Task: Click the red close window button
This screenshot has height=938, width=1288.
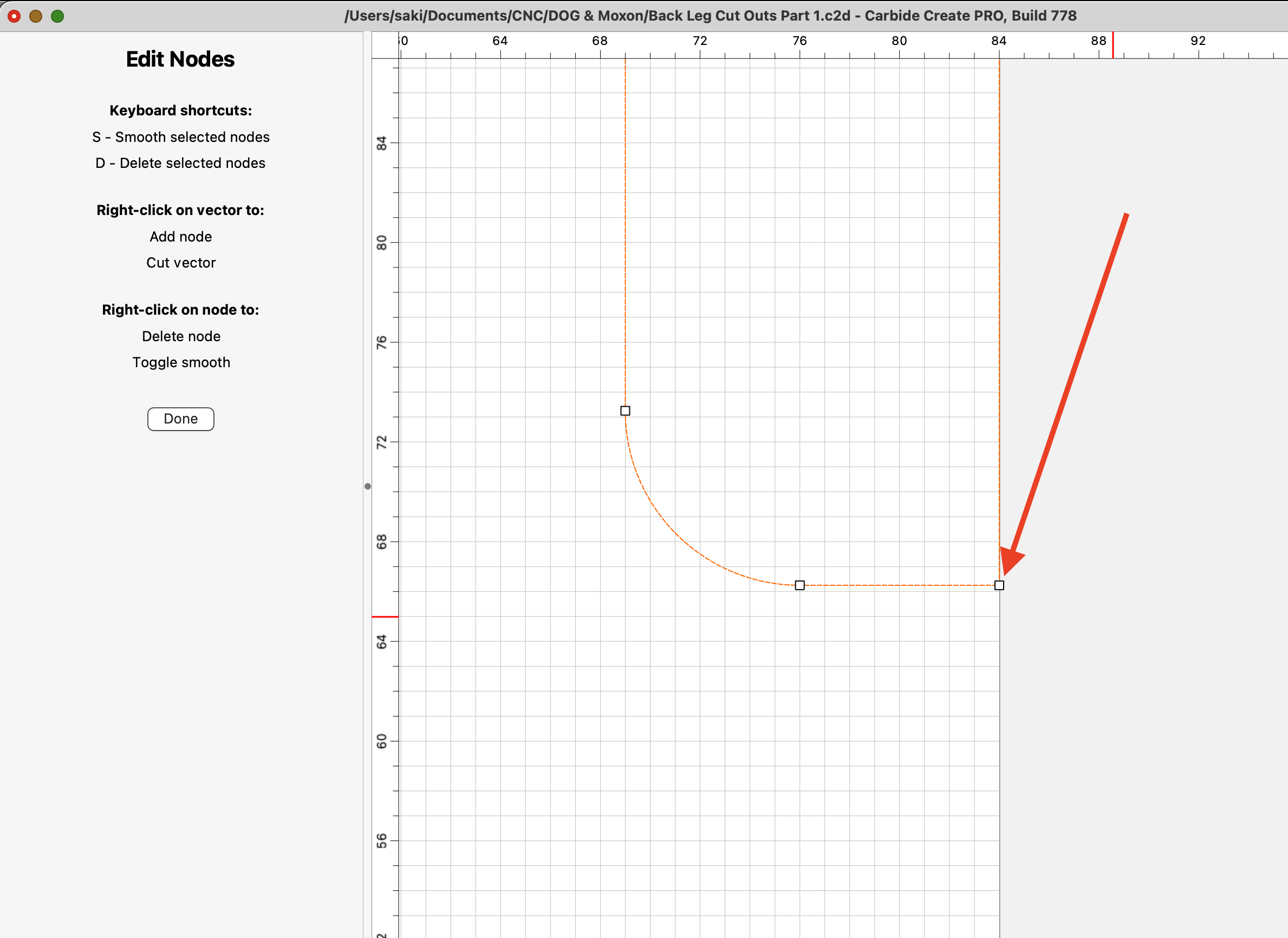Action: point(14,16)
